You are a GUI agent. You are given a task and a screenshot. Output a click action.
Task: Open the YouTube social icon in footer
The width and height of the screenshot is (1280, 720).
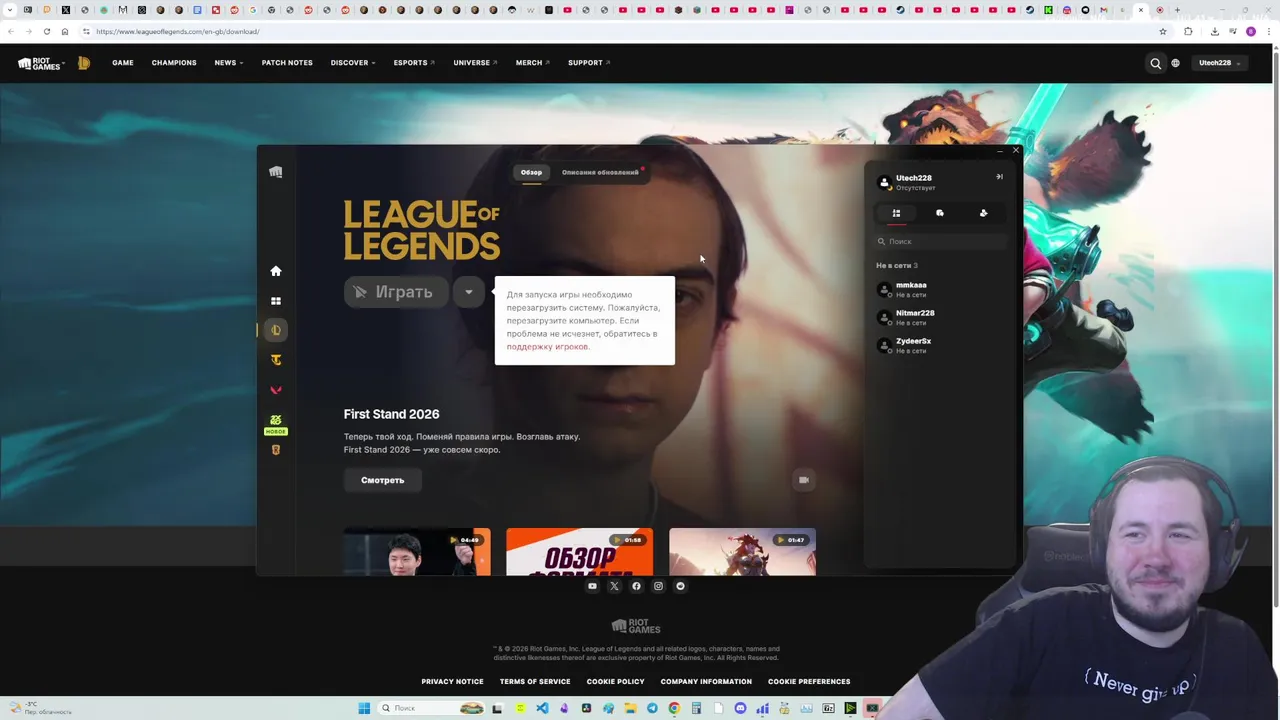pos(592,586)
